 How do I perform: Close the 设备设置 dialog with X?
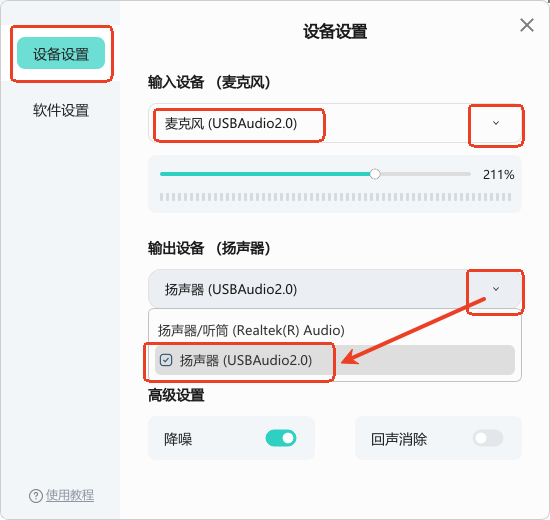526,25
